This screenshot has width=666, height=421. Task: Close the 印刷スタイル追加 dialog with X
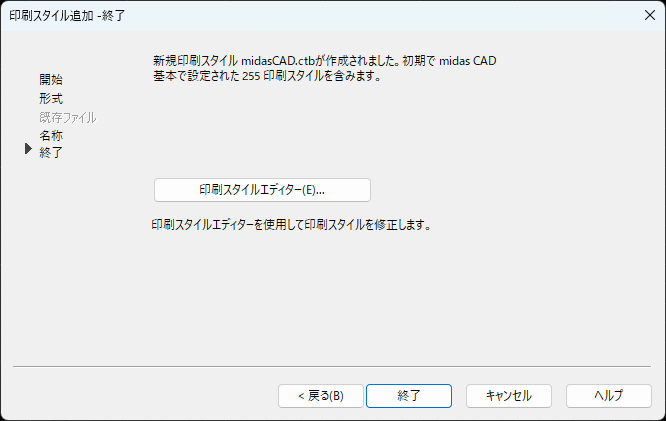pyautogui.click(x=649, y=15)
